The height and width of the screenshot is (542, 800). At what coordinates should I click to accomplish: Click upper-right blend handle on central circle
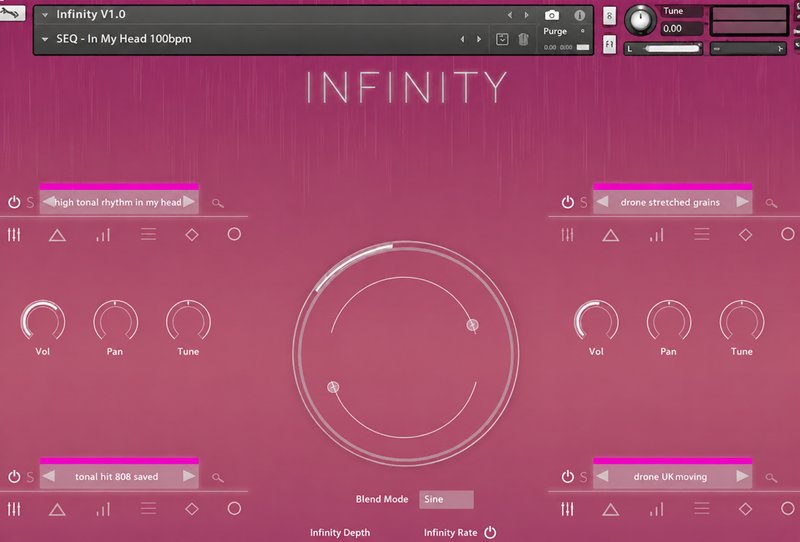[472, 325]
